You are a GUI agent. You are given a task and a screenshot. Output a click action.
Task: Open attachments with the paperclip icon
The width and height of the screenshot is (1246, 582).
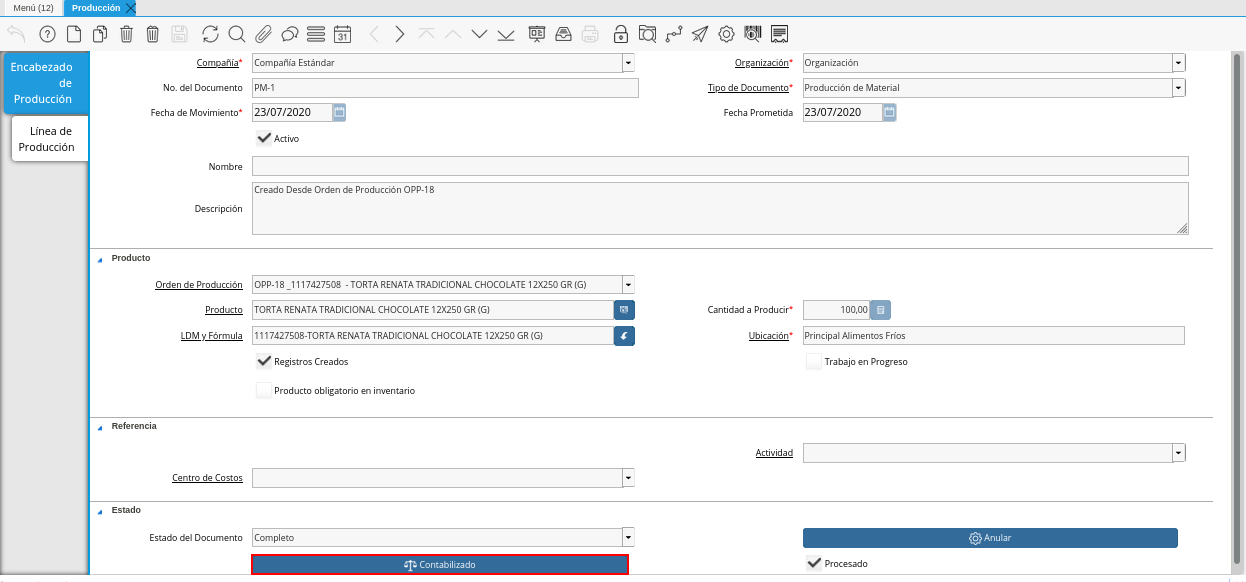point(264,34)
